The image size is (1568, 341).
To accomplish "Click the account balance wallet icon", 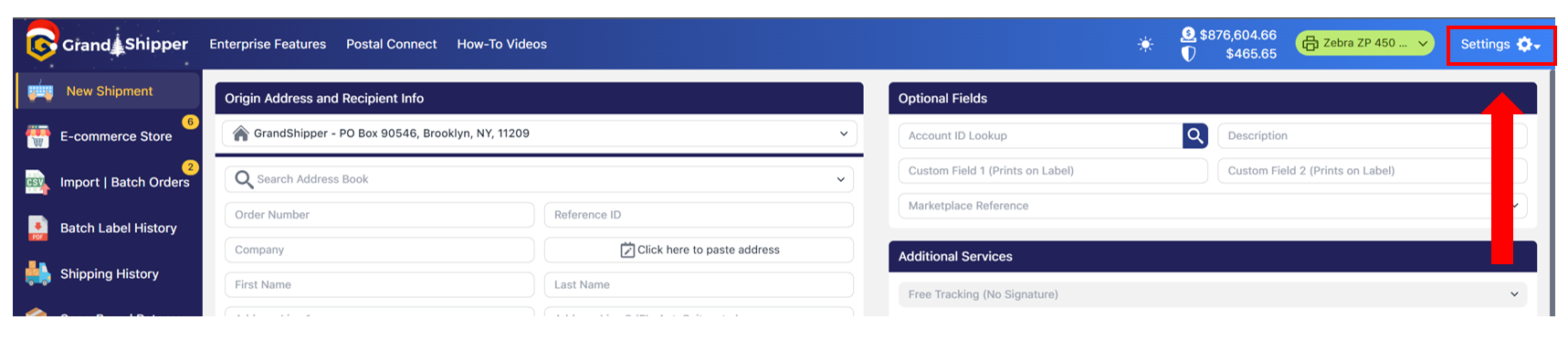I will pyautogui.click(x=1188, y=35).
